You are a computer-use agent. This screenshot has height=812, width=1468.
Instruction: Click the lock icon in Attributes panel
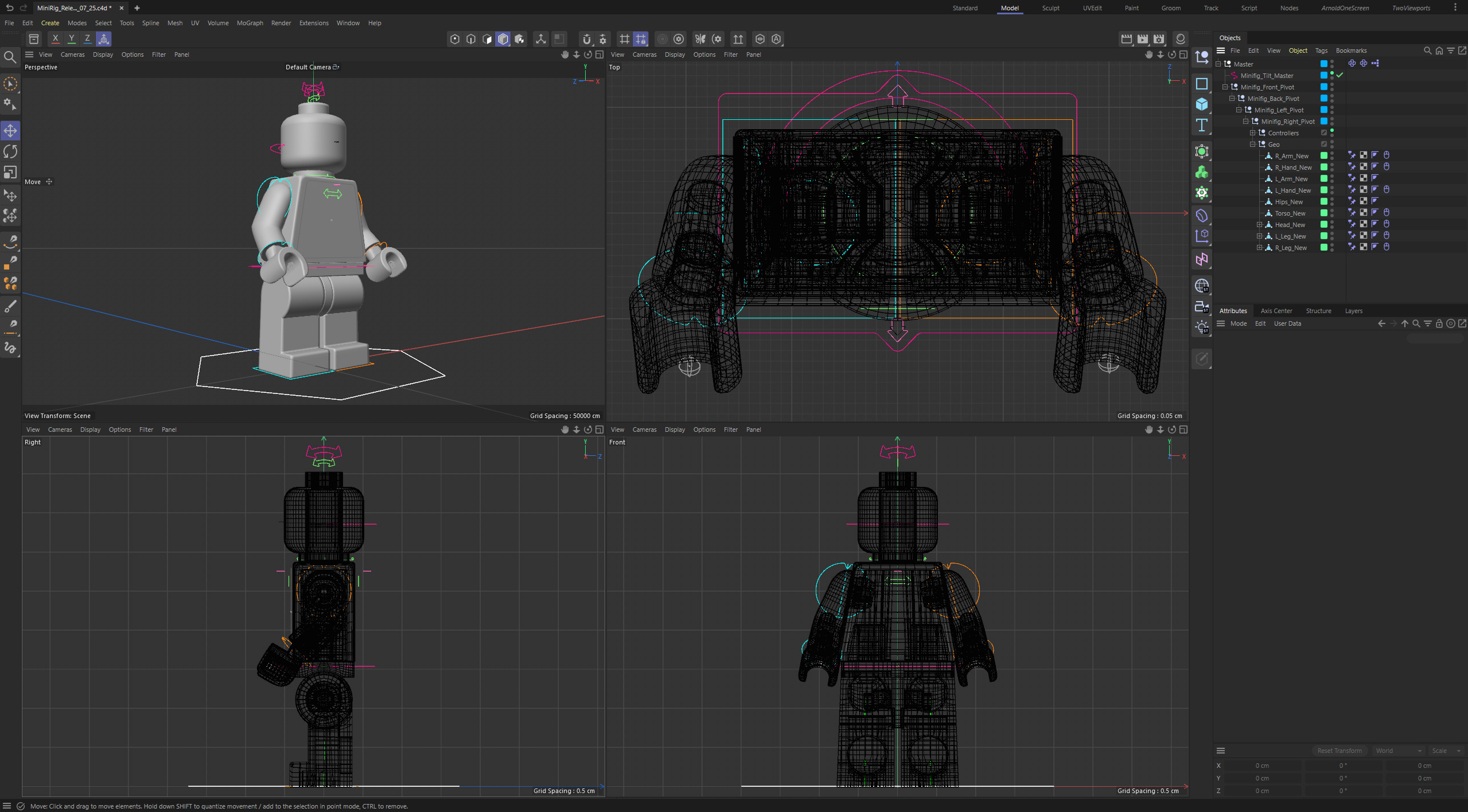pyautogui.click(x=1439, y=323)
